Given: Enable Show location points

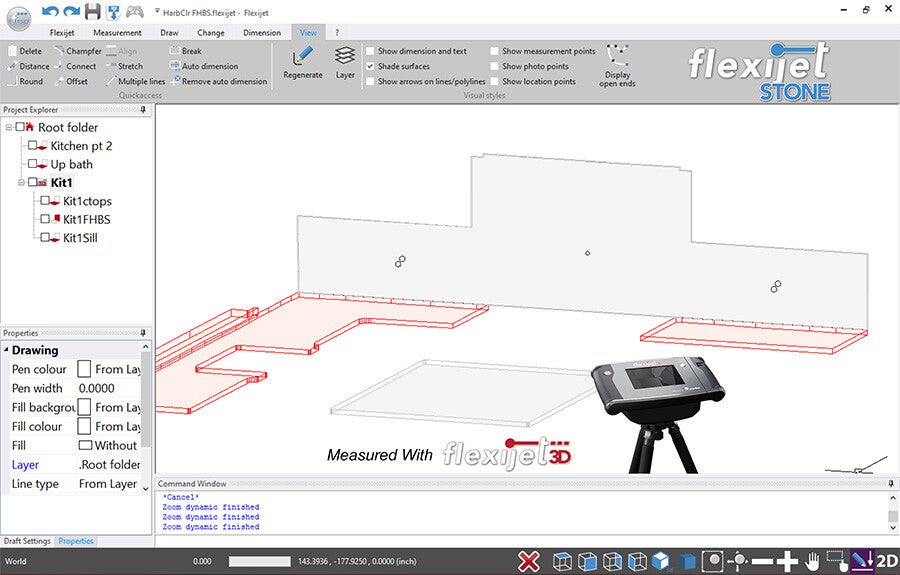Looking at the screenshot, I should pyautogui.click(x=494, y=81).
